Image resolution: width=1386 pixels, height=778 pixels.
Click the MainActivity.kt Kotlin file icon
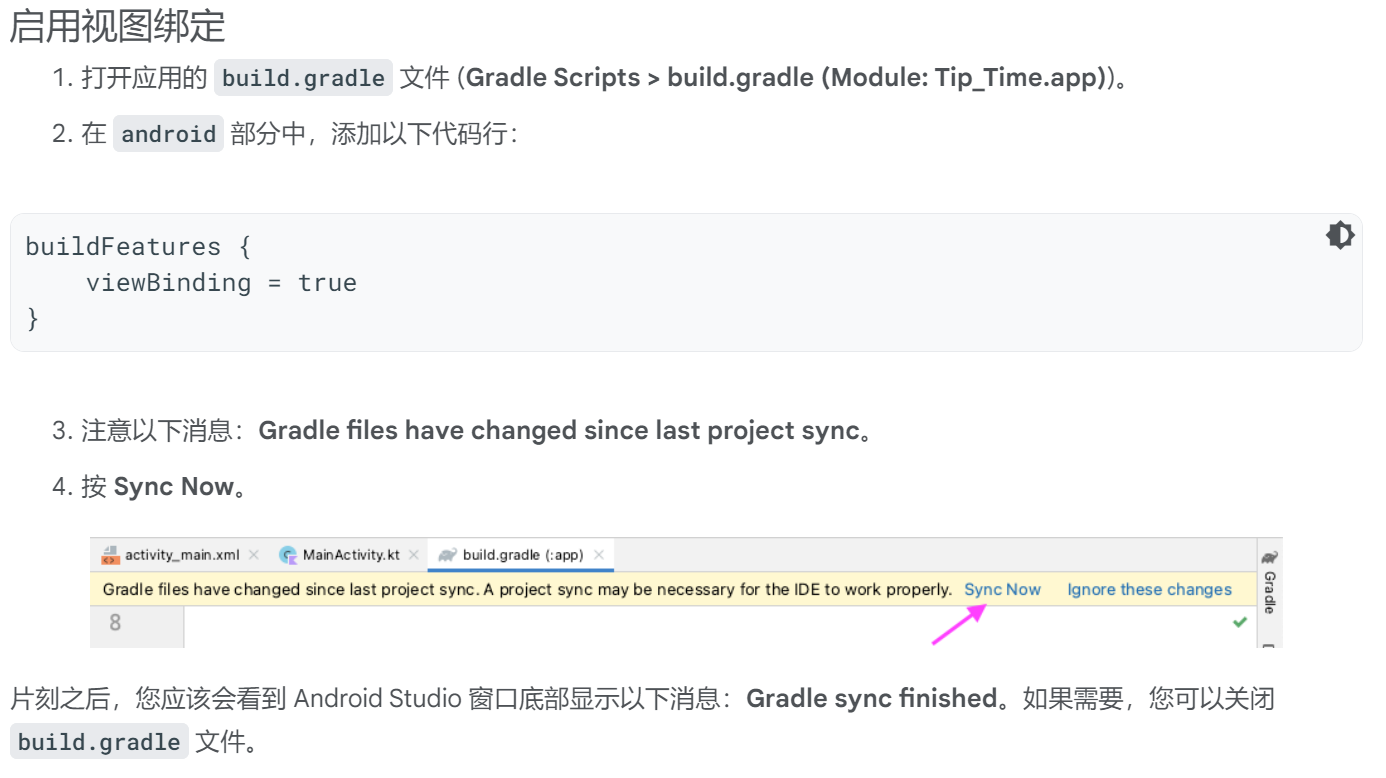pyautogui.click(x=288, y=555)
